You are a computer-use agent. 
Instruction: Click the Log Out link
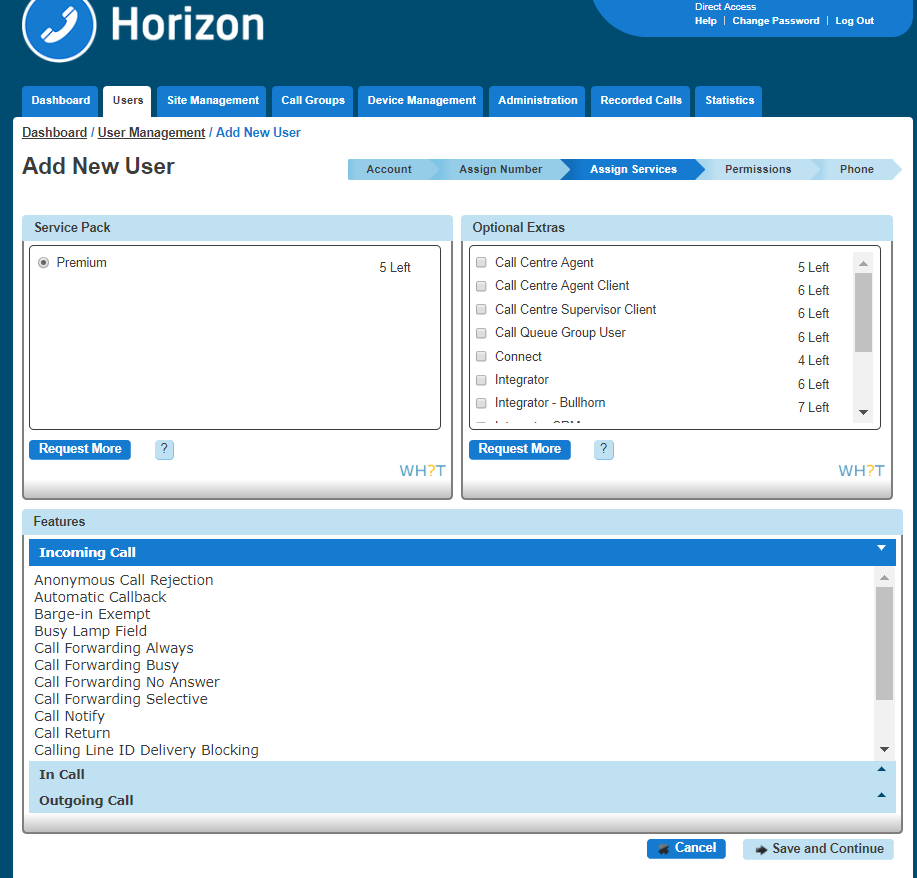pyautogui.click(x=854, y=21)
